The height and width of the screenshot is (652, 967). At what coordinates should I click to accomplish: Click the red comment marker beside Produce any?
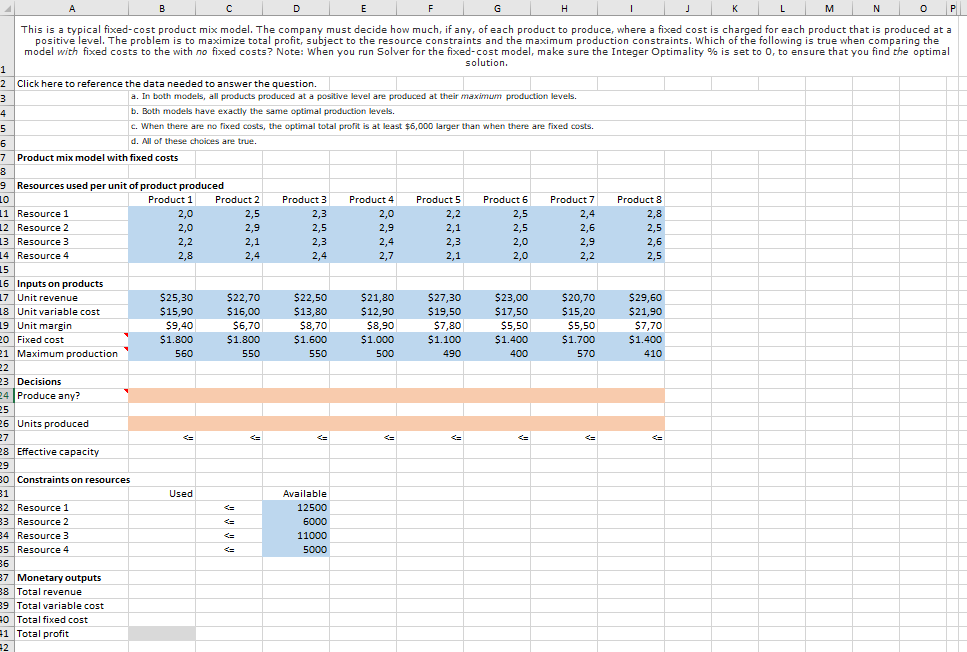point(127,392)
